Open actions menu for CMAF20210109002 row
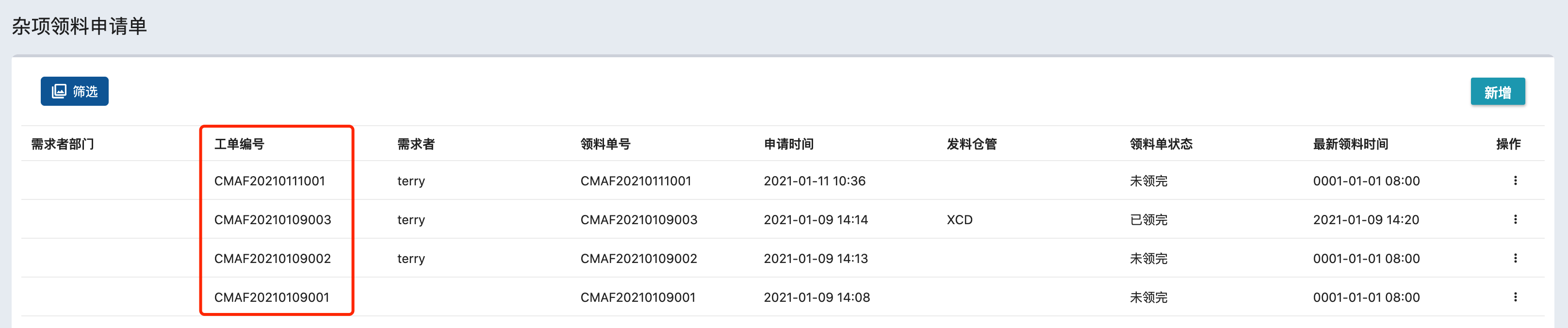 1515,259
